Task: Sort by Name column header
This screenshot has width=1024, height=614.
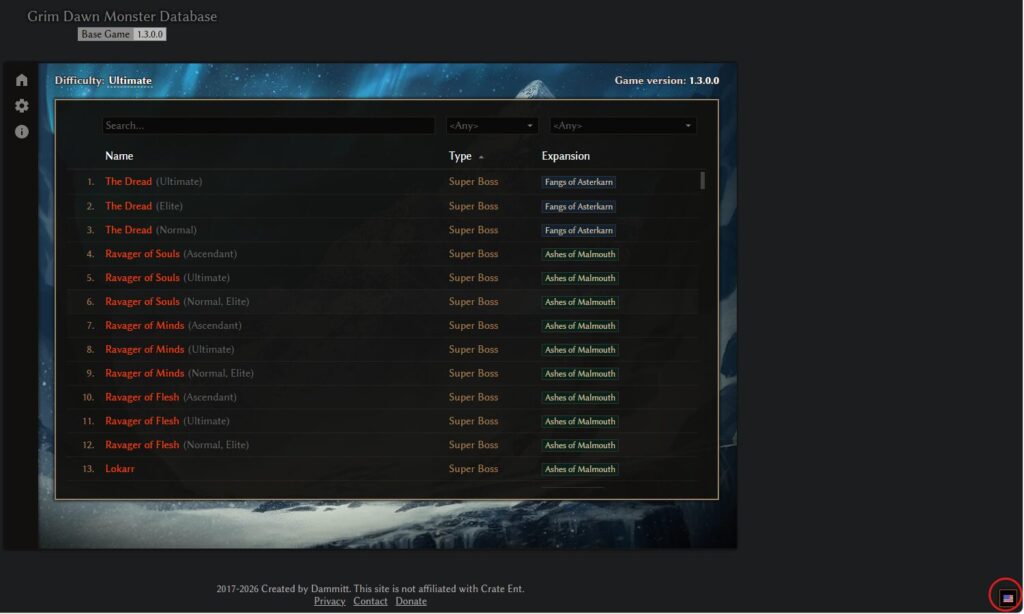Action: (119, 156)
